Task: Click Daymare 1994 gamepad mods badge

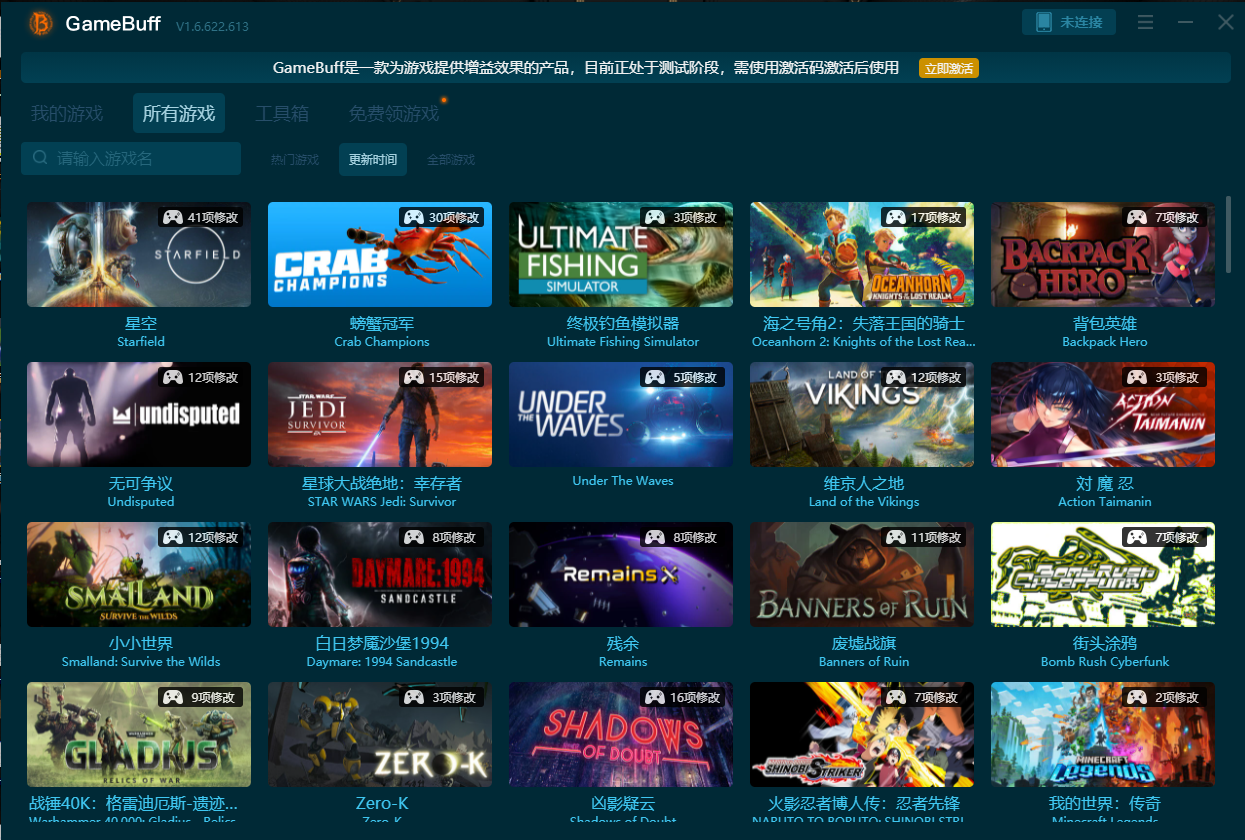Action: tap(442, 537)
